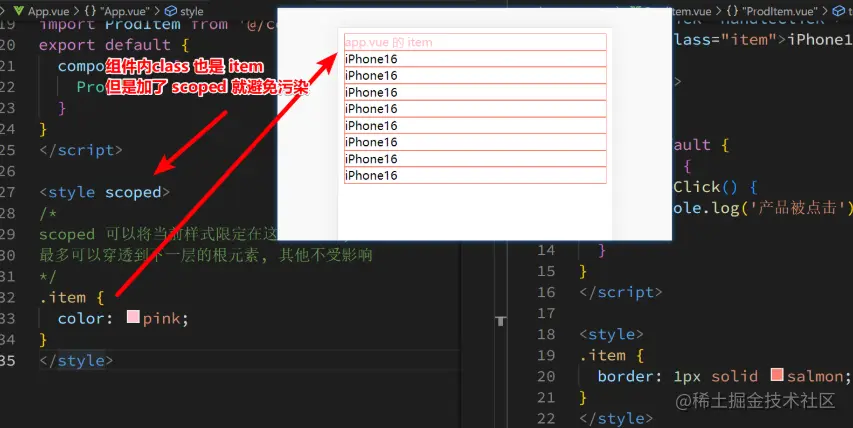The height and width of the screenshot is (428, 853).
Task: Expand the chevron after "ProdItem.vue" breadcrumb
Action: click(x=825, y=11)
